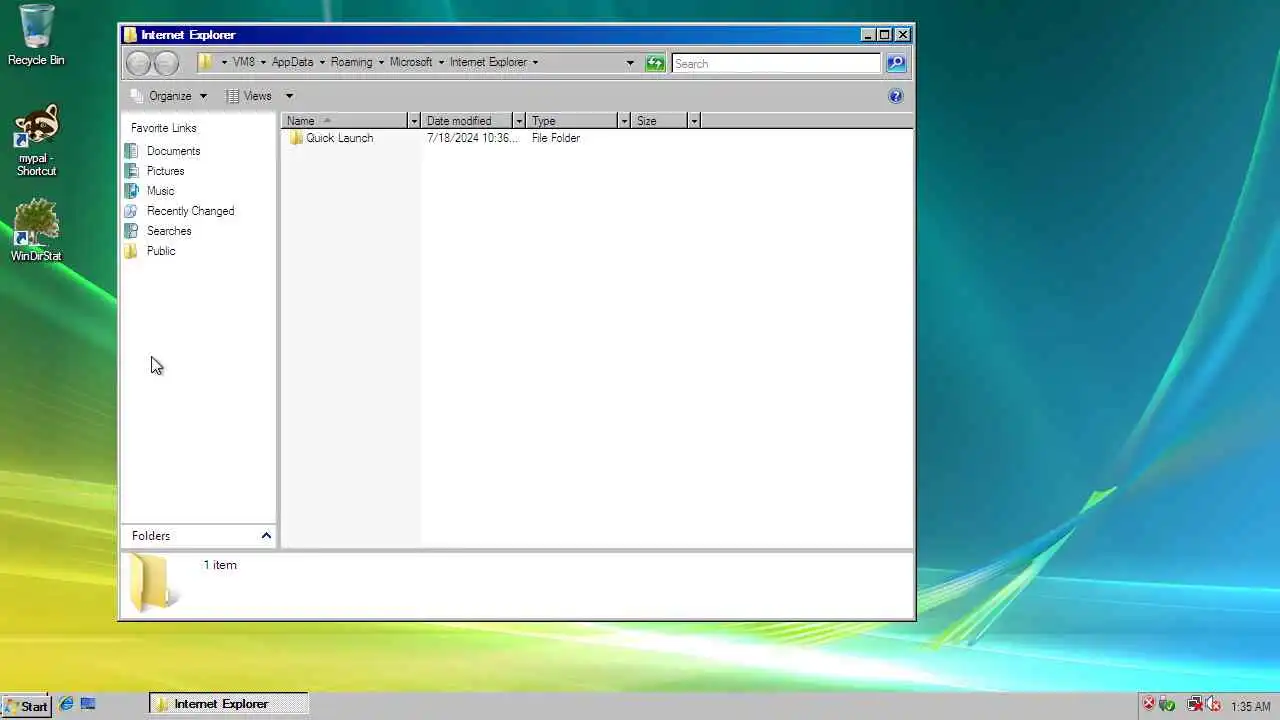The width and height of the screenshot is (1280, 720).
Task: Sort by the Date modified column header
Action: [x=467, y=121]
